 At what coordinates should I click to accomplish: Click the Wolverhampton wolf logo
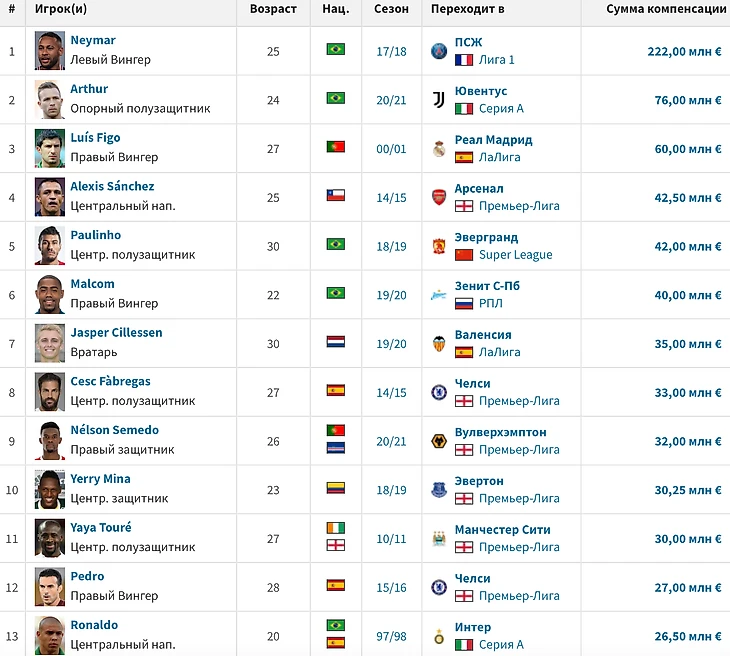439,441
